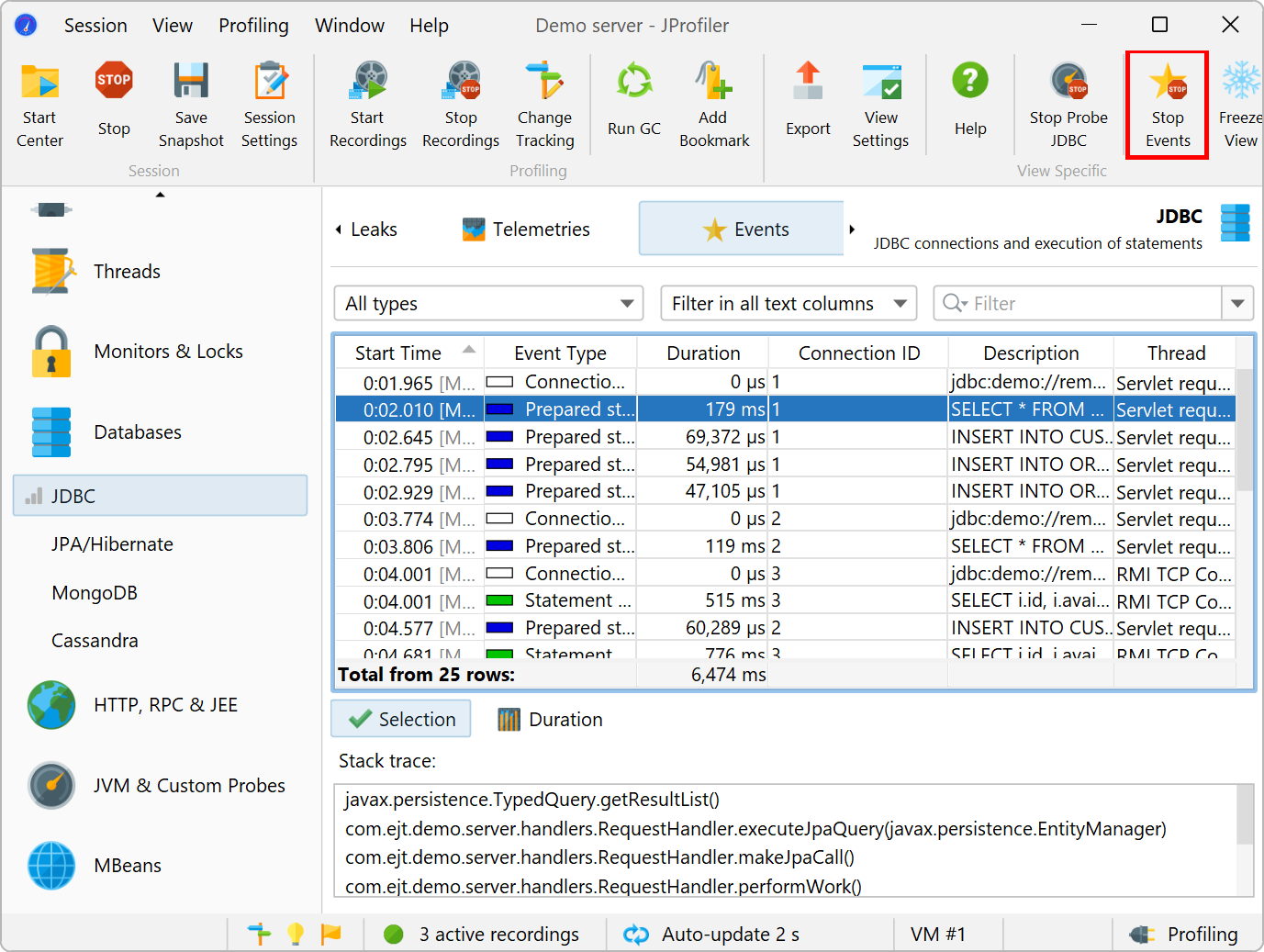Click events table vertical scrollbar
This screenshot has width=1264, height=952.
(x=1245, y=430)
